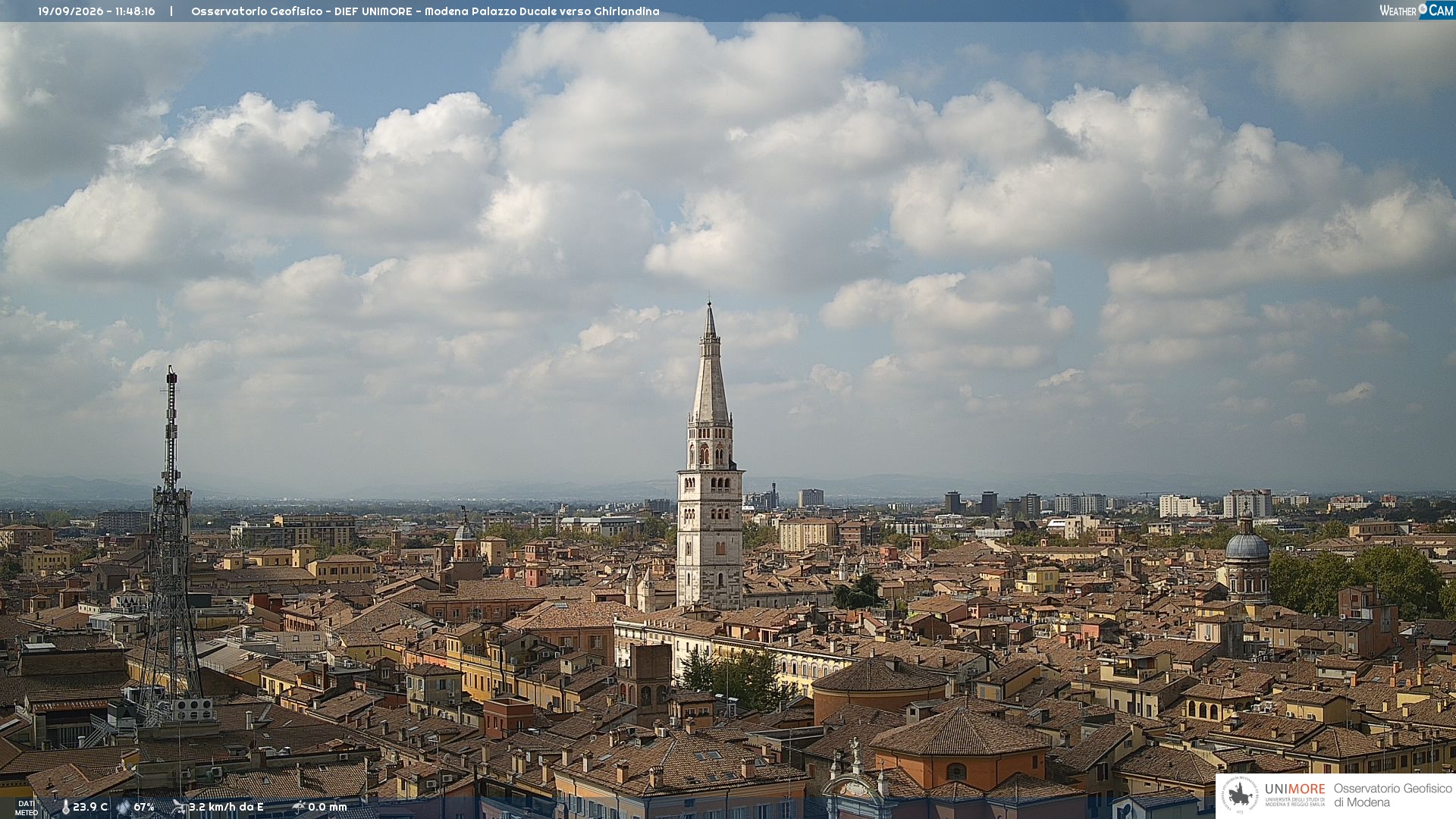Click the wind anemometer icon
The height and width of the screenshot is (819, 1456).
coord(178,807)
